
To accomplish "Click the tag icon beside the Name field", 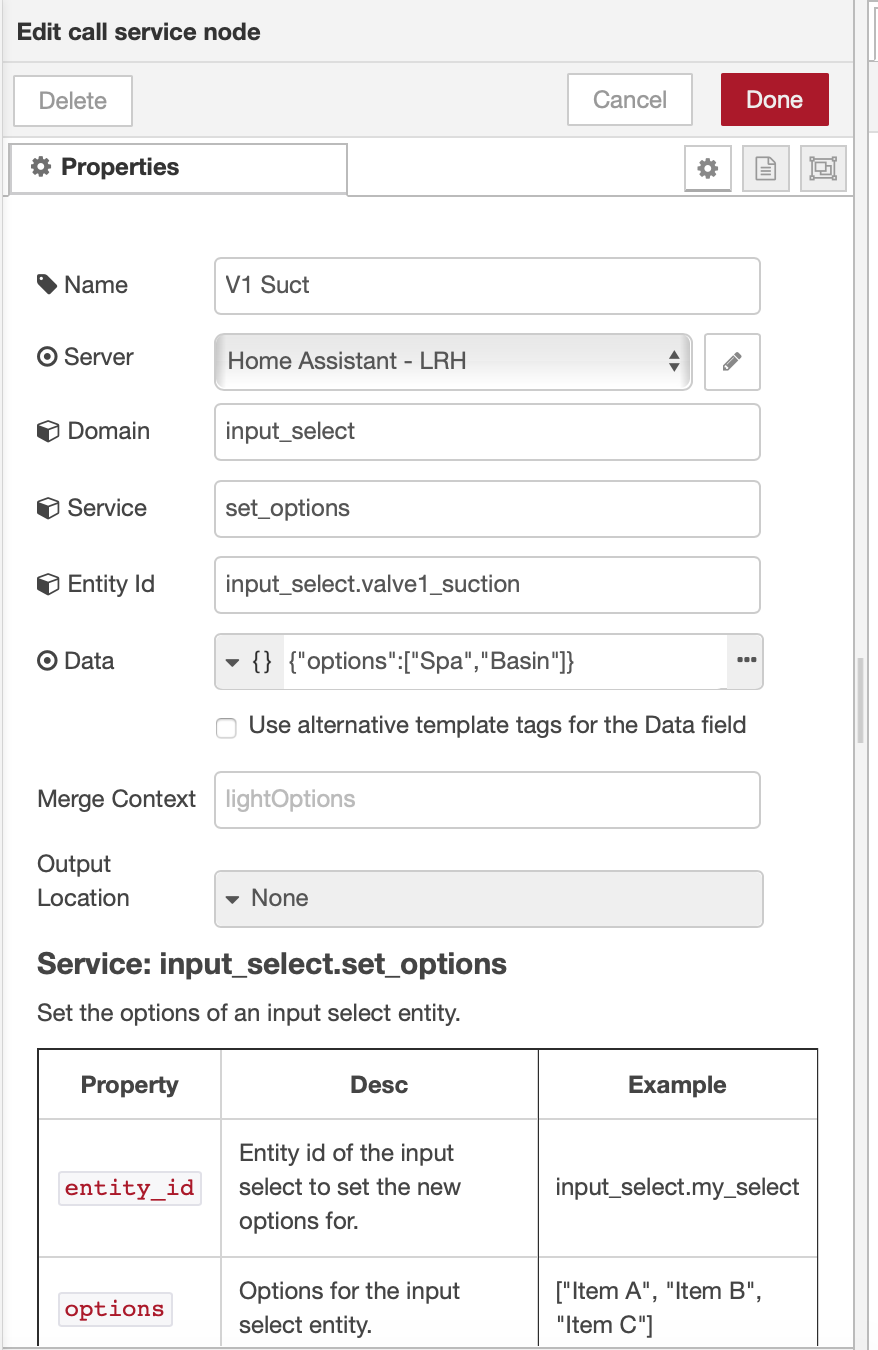I will click(46, 285).
